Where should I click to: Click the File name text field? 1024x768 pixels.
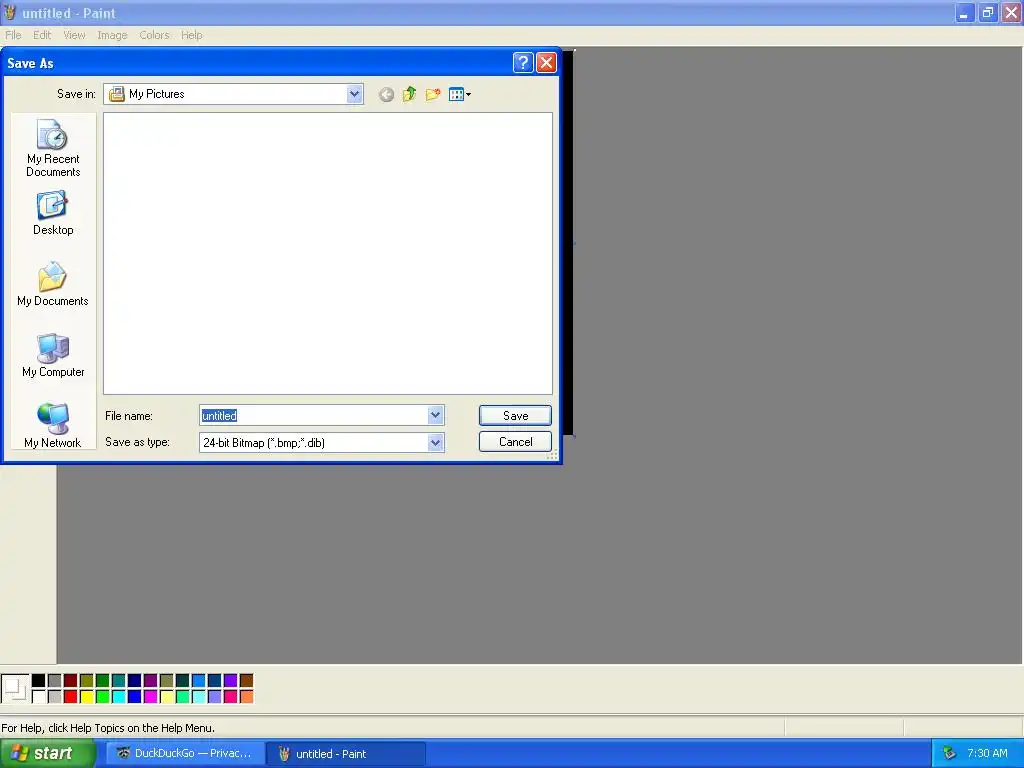click(314, 415)
